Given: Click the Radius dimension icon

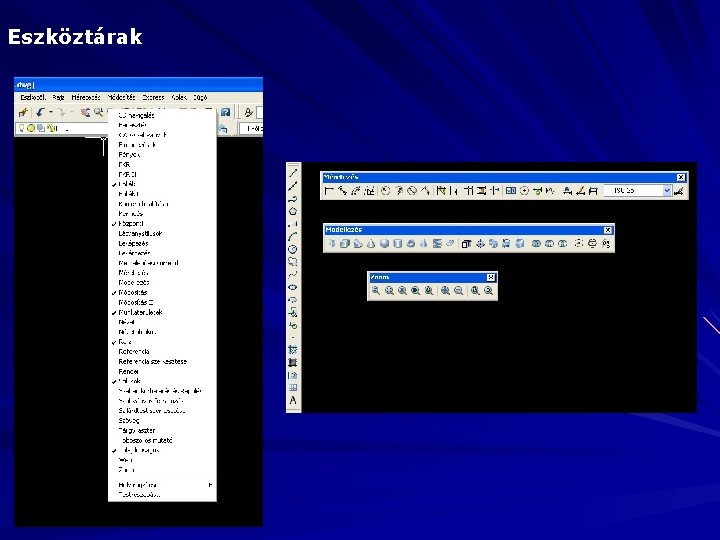Looking at the screenshot, I should tap(385, 191).
